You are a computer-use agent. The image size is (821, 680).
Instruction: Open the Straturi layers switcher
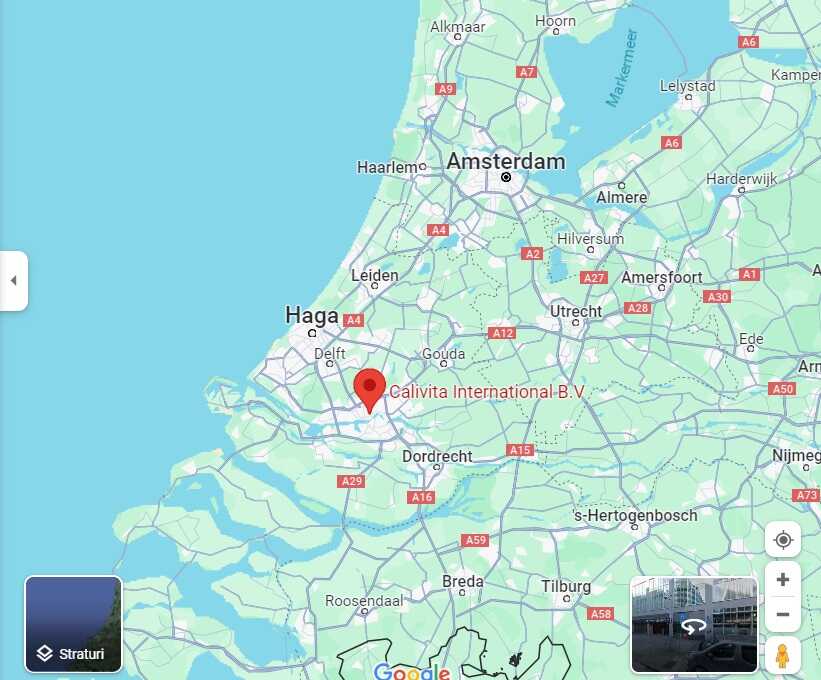73,624
